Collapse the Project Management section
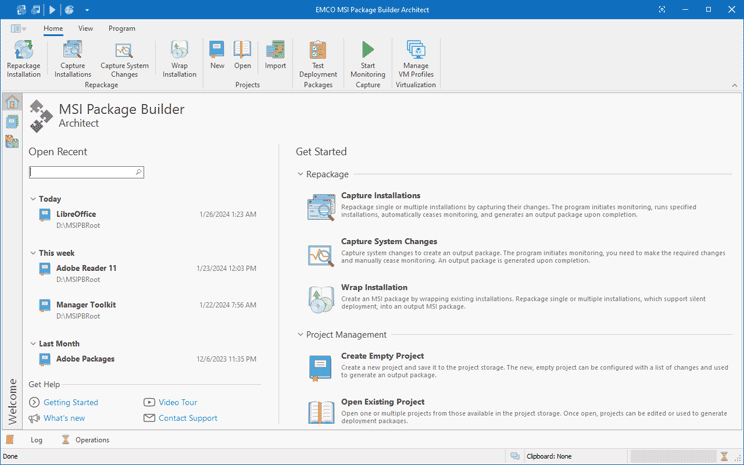This screenshot has height=465, width=744. pos(300,335)
